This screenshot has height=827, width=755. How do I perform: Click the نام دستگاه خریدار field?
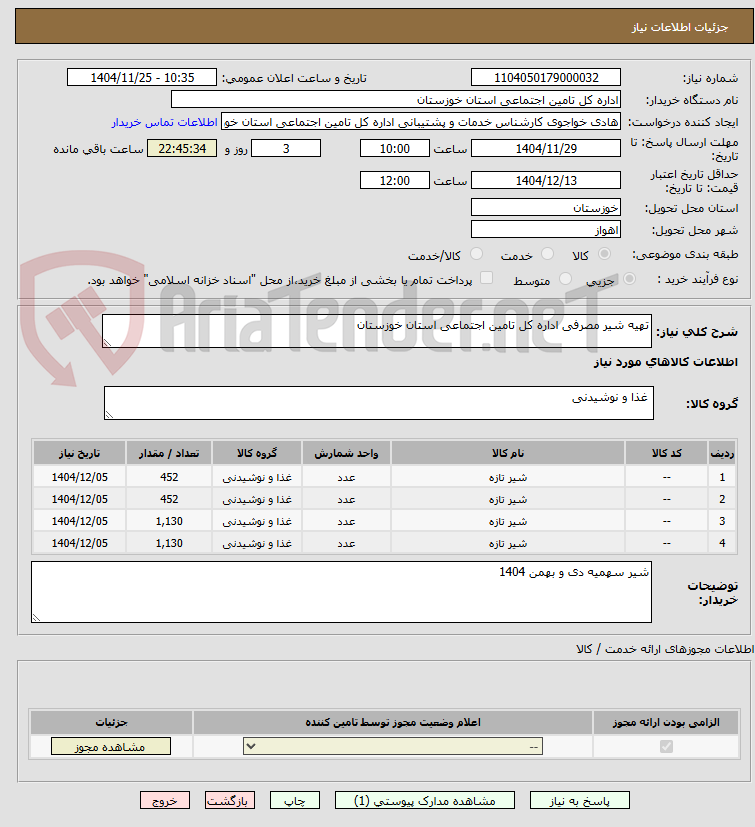point(396,100)
